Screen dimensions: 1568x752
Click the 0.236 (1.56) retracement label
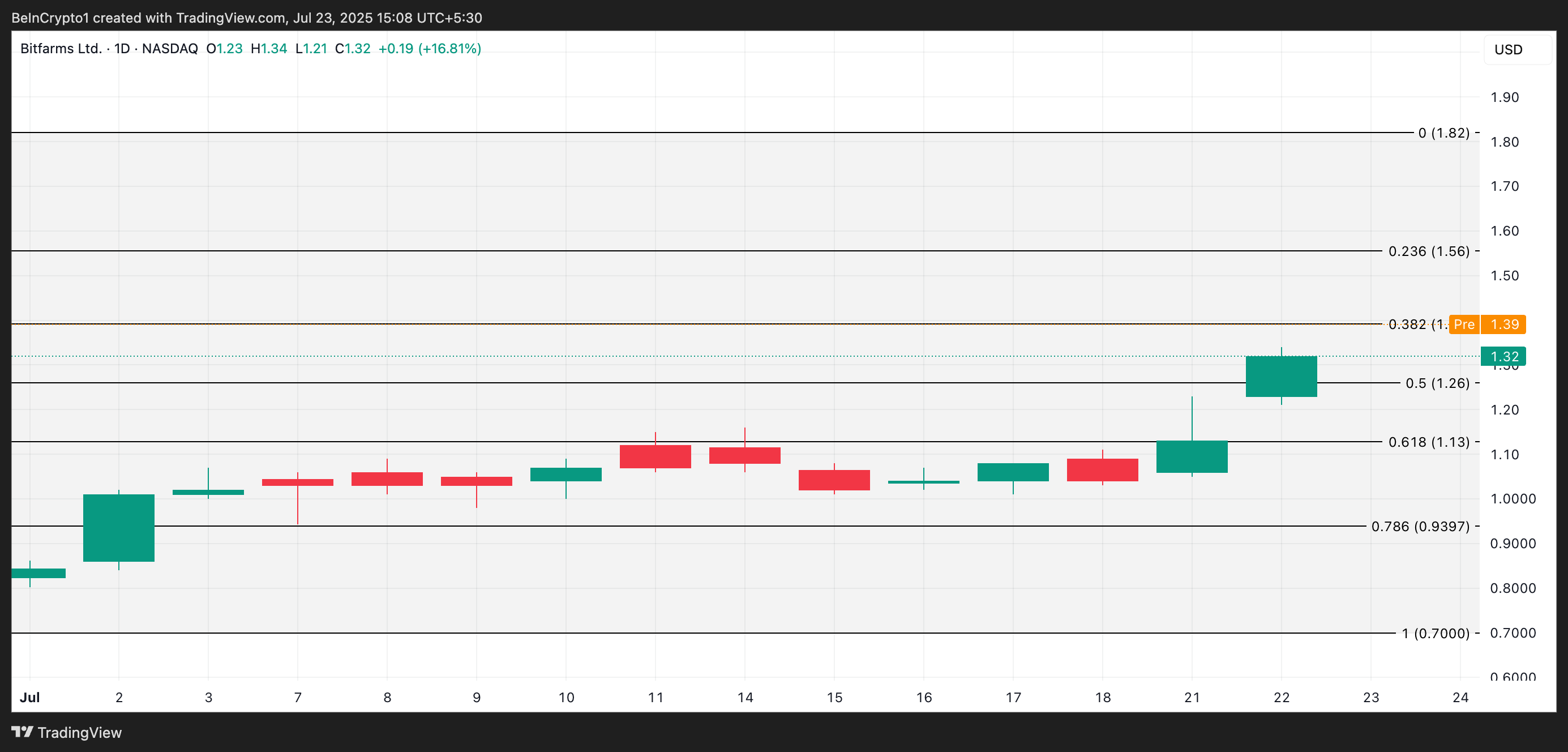(x=1429, y=251)
